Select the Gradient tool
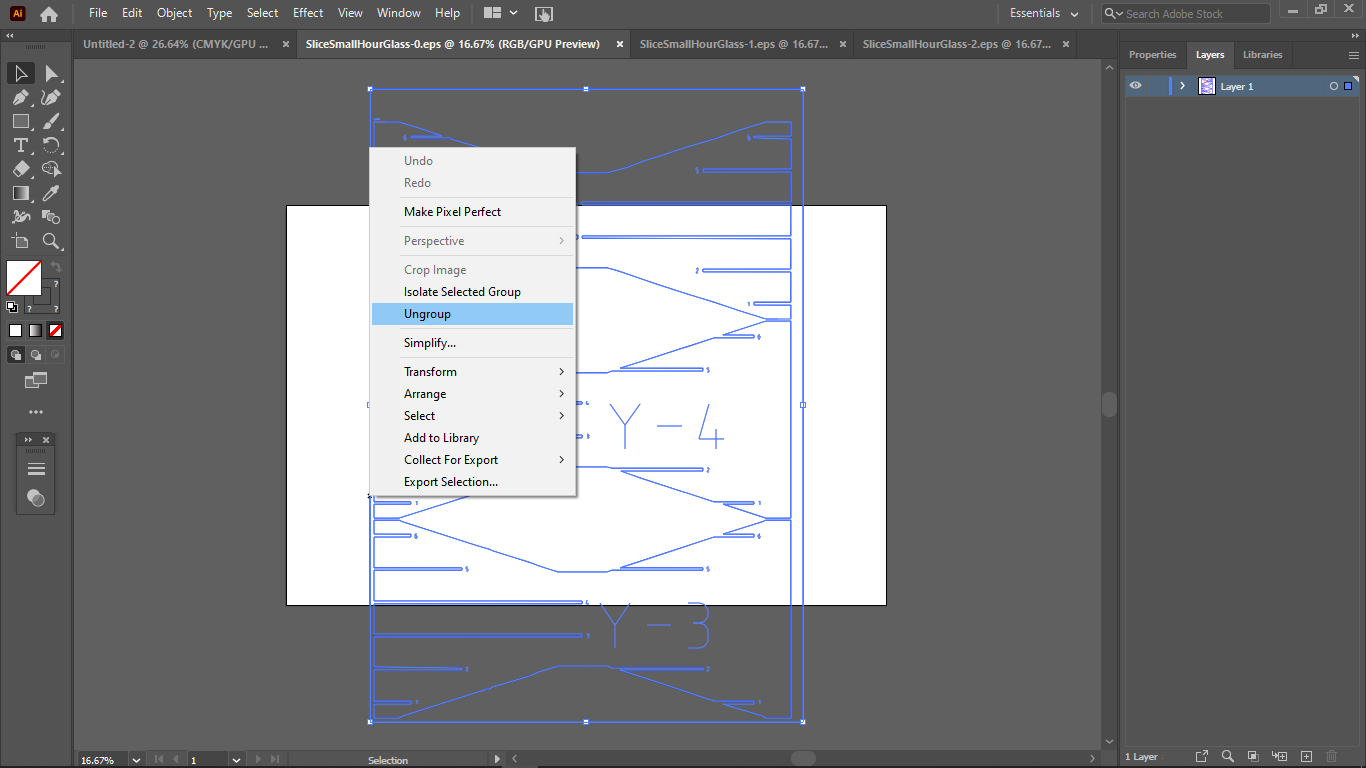This screenshot has height=768, width=1366. pos(20,193)
